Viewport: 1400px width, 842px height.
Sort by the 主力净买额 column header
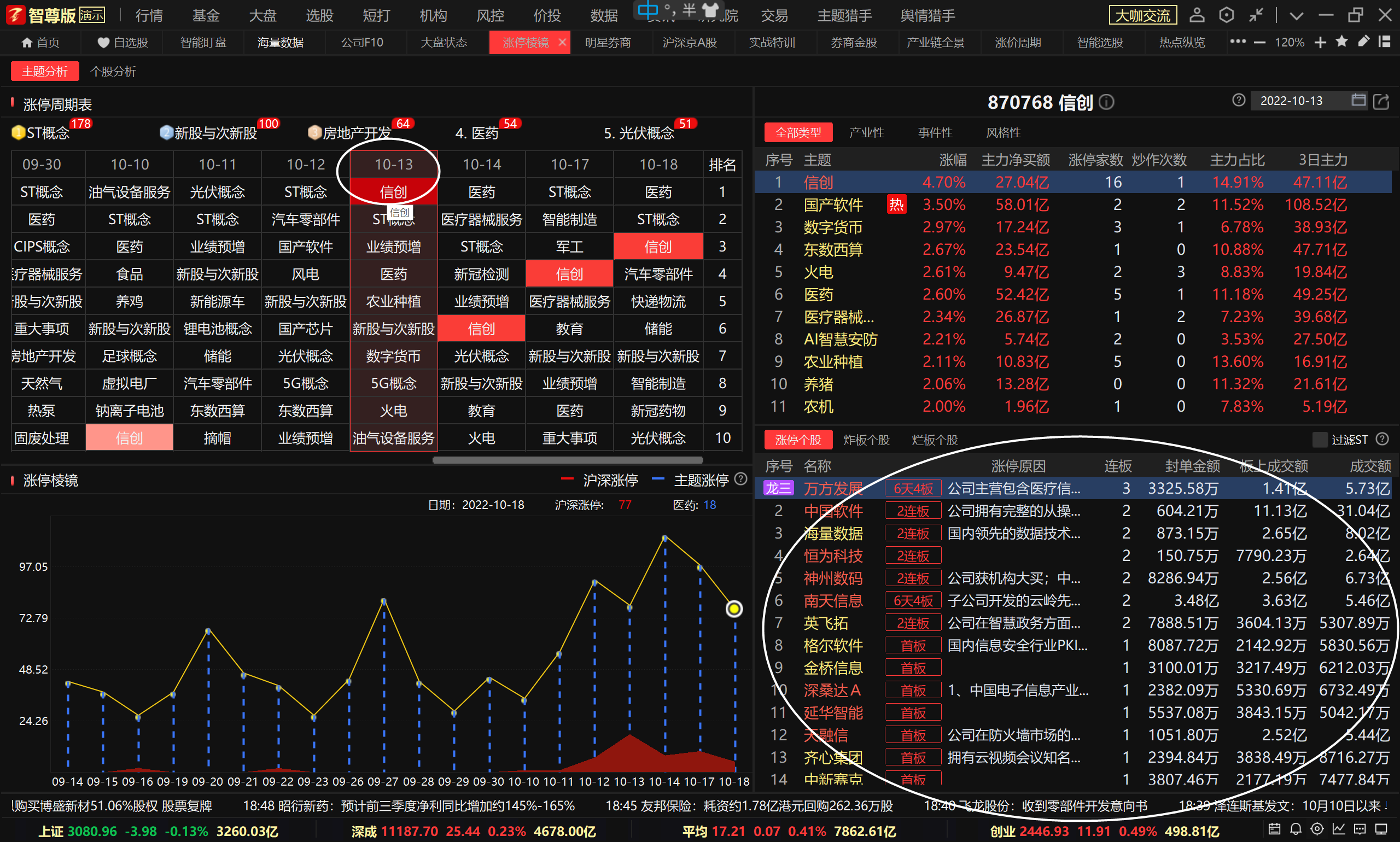click(1015, 160)
